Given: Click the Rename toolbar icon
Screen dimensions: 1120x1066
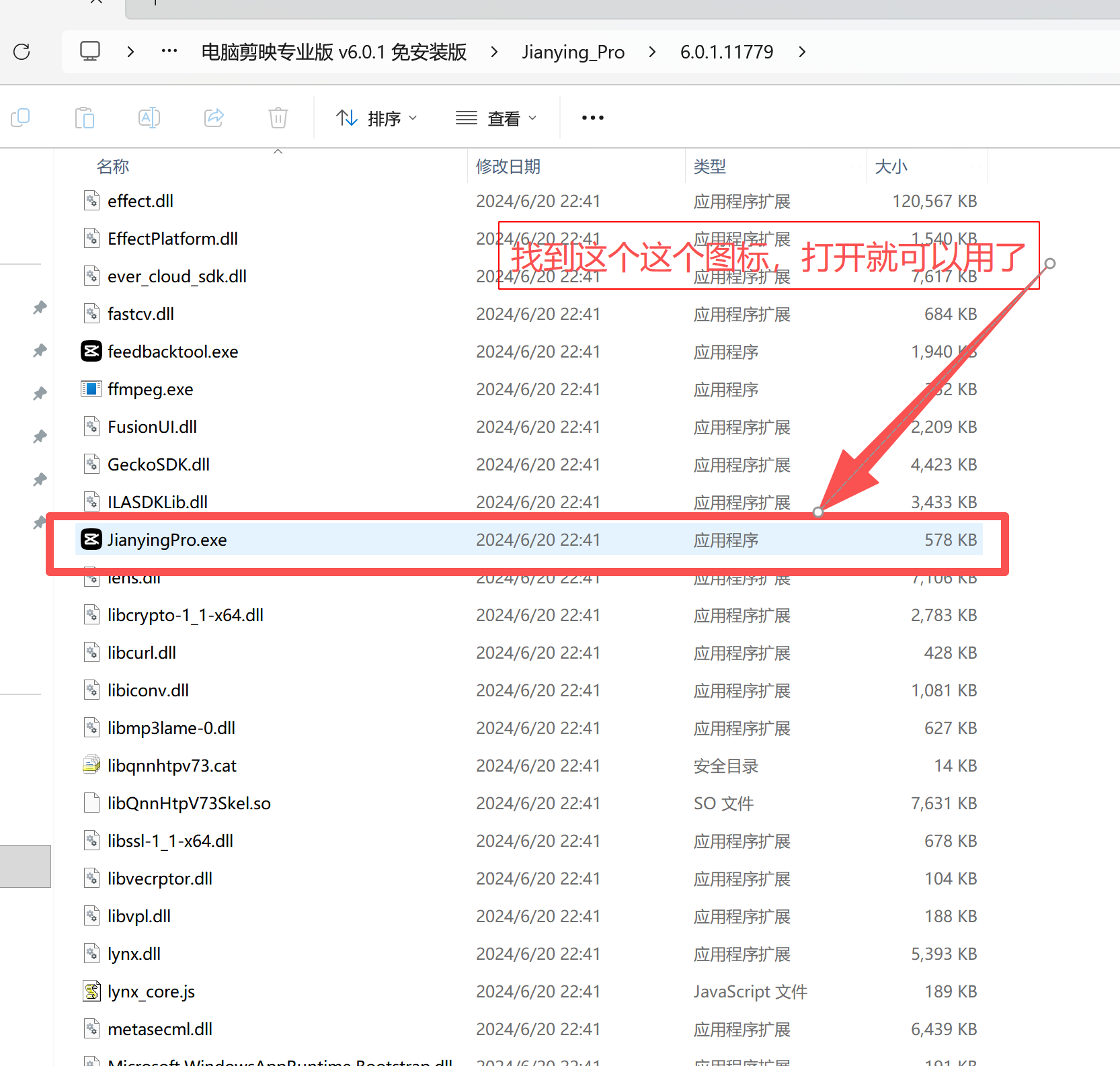Looking at the screenshot, I should pyautogui.click(x=149, y=118).
